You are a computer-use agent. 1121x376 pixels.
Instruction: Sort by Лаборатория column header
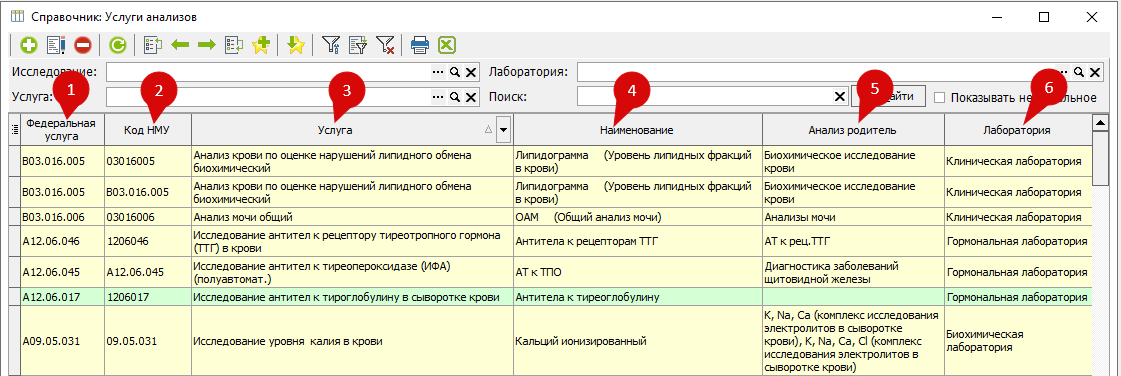pos(1017,130)
